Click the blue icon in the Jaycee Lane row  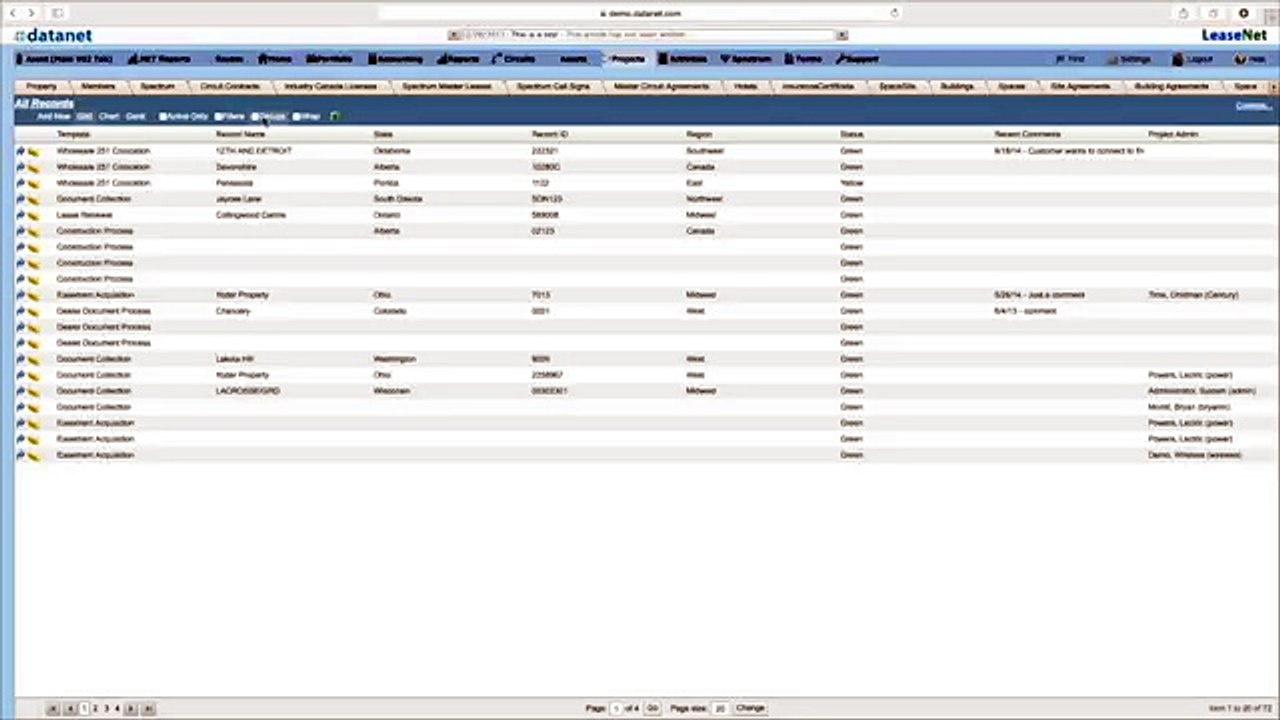click(x=20, y=199)
